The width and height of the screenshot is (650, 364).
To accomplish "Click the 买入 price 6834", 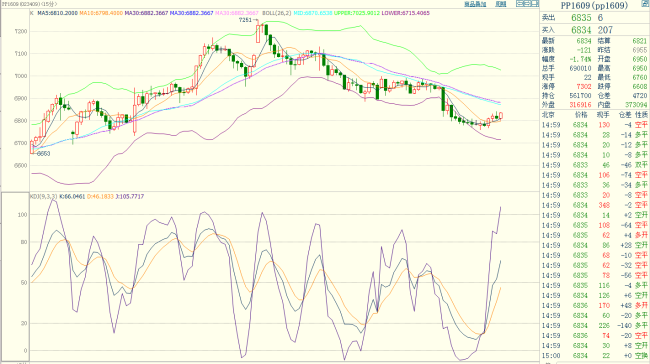I will tap(581, 30).
